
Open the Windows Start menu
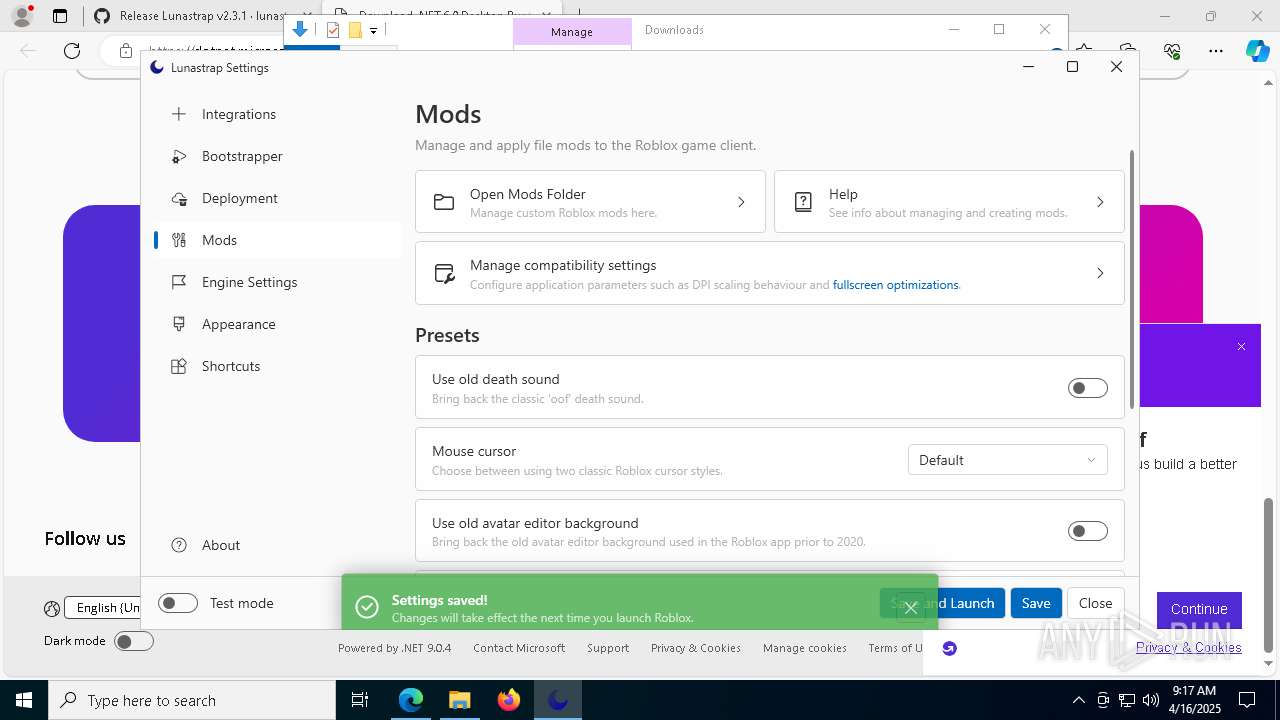click(x=24, y=700)
